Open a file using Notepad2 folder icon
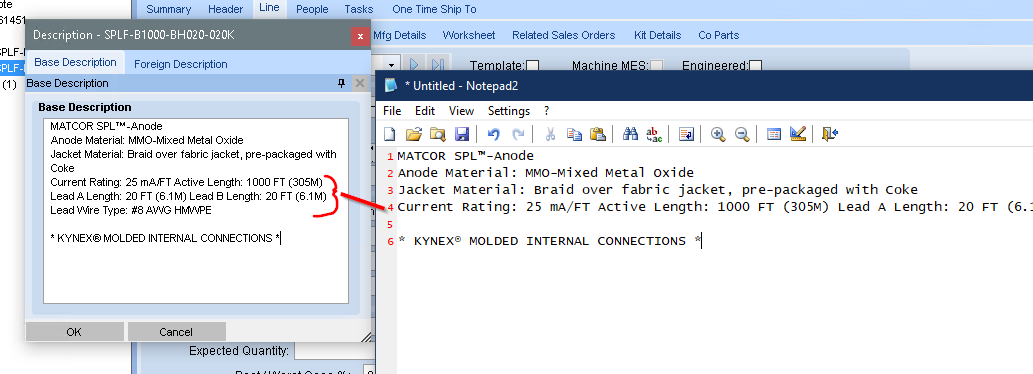Image resolution: width=1033 pixels, height=374 pixels. tap(413, 134)
